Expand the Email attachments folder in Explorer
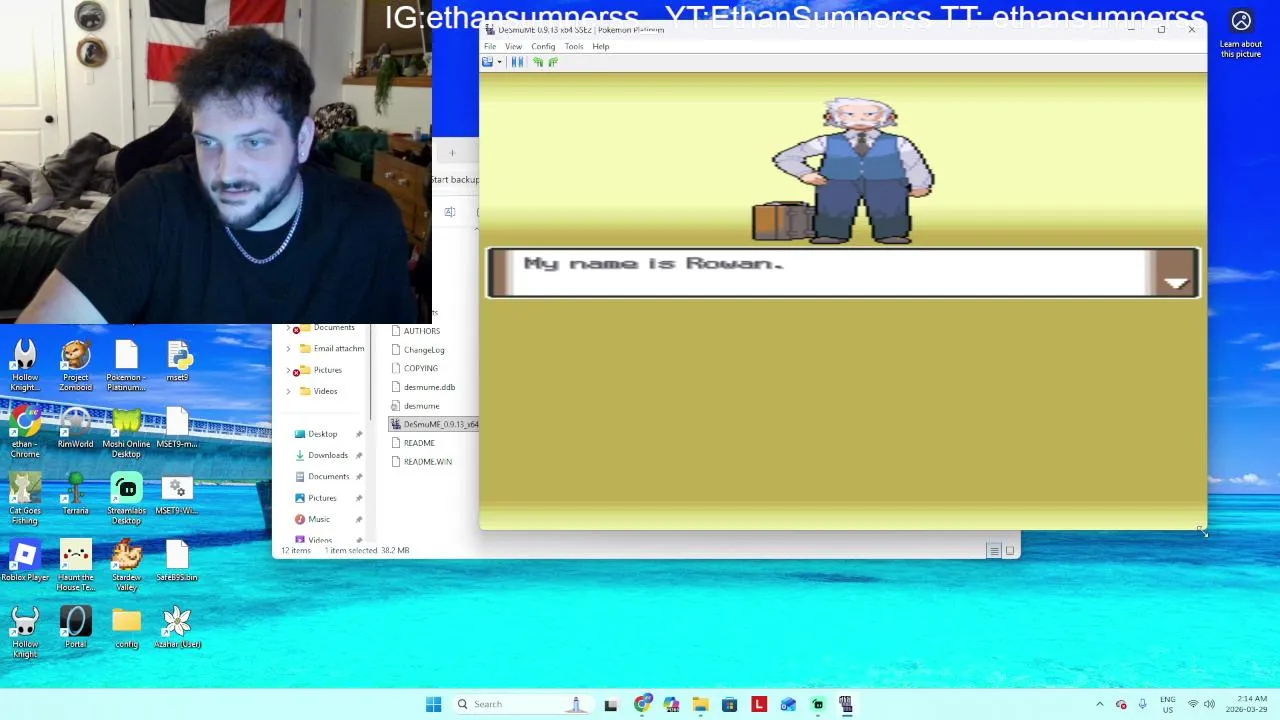The width and height of the screenshot is (1280, 720). pos(289,349)
